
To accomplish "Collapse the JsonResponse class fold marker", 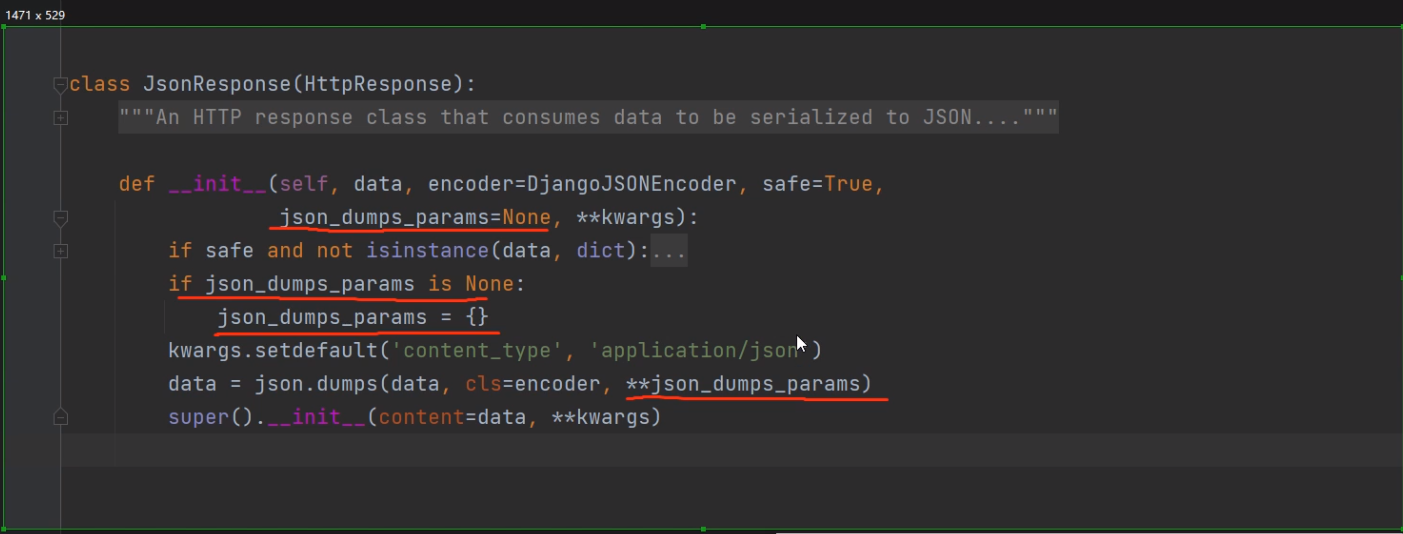I will click(60, 84).
